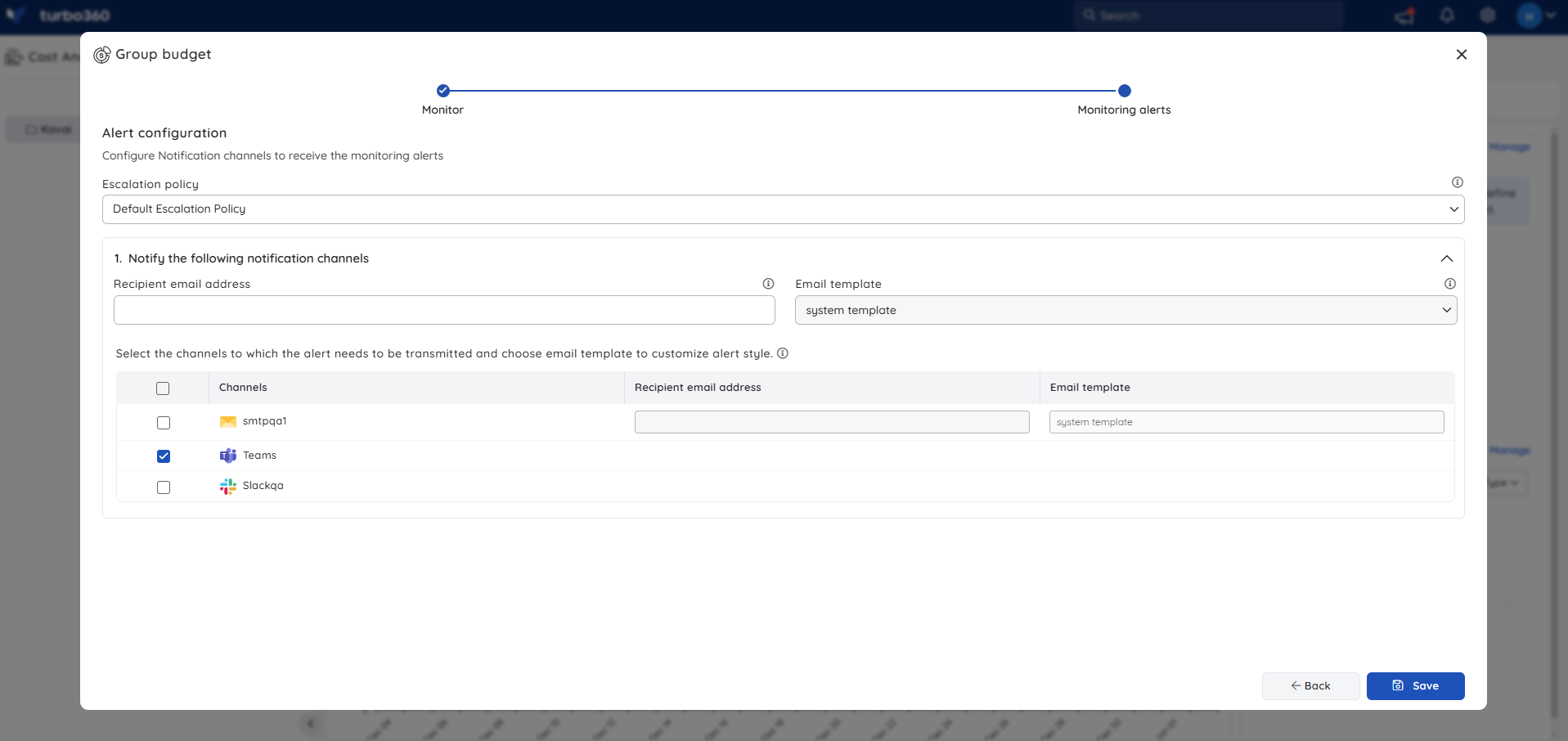Select the Monitoring alerts step marker
Image resolution: width=1568 pixels, height=741 pixels.
coord(1124,91)
